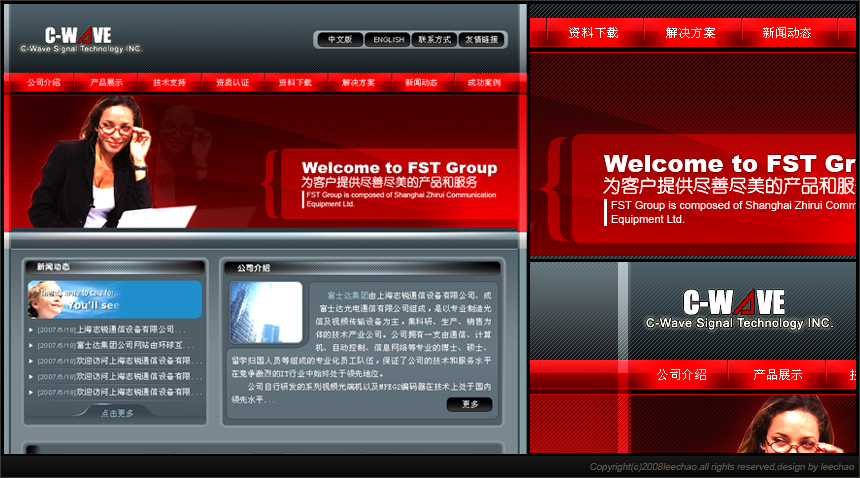Click 新闻动态 in the enlarged preview at right
The image size is (860, 478).
[787, 33]
